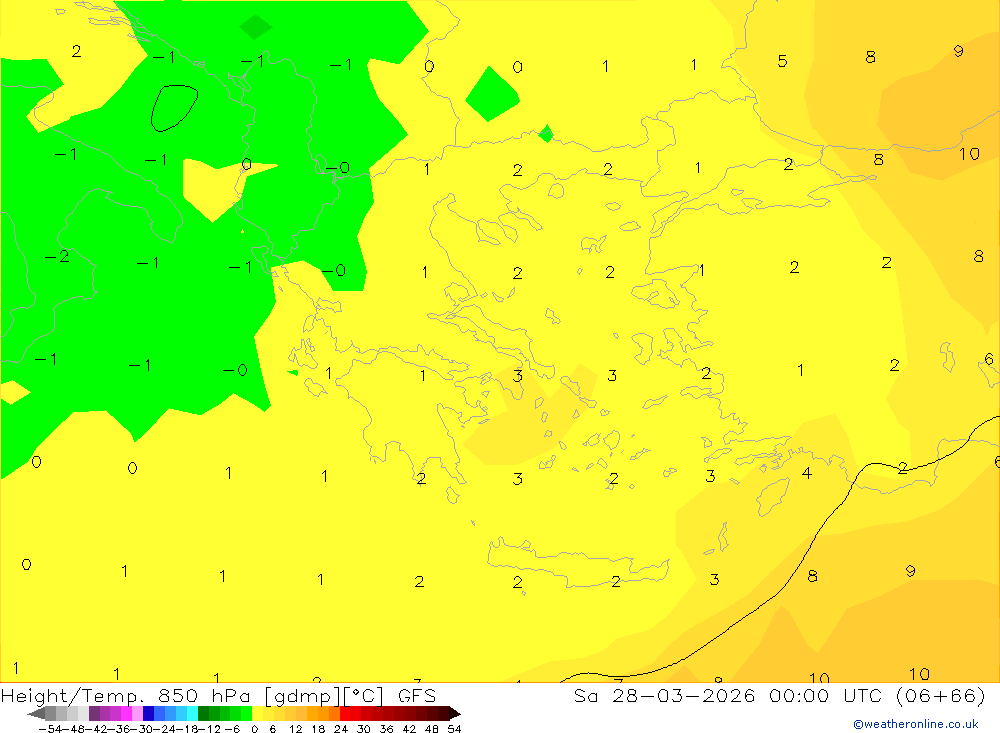The image size is (1000, 733).
Task: Click the dark brown right arrow of colour scale
Action: pos(455,714)
